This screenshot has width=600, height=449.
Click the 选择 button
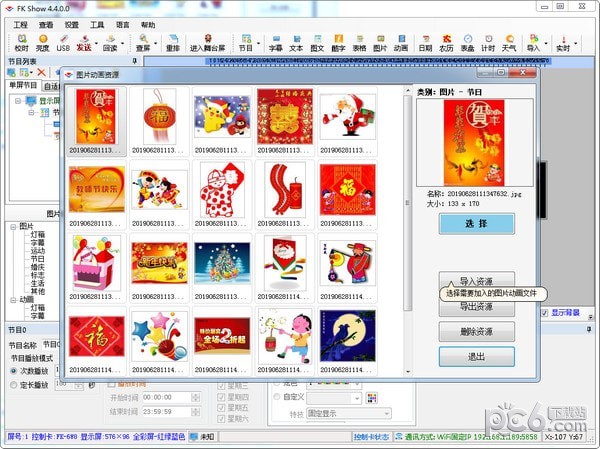click(x=476, y=224)
